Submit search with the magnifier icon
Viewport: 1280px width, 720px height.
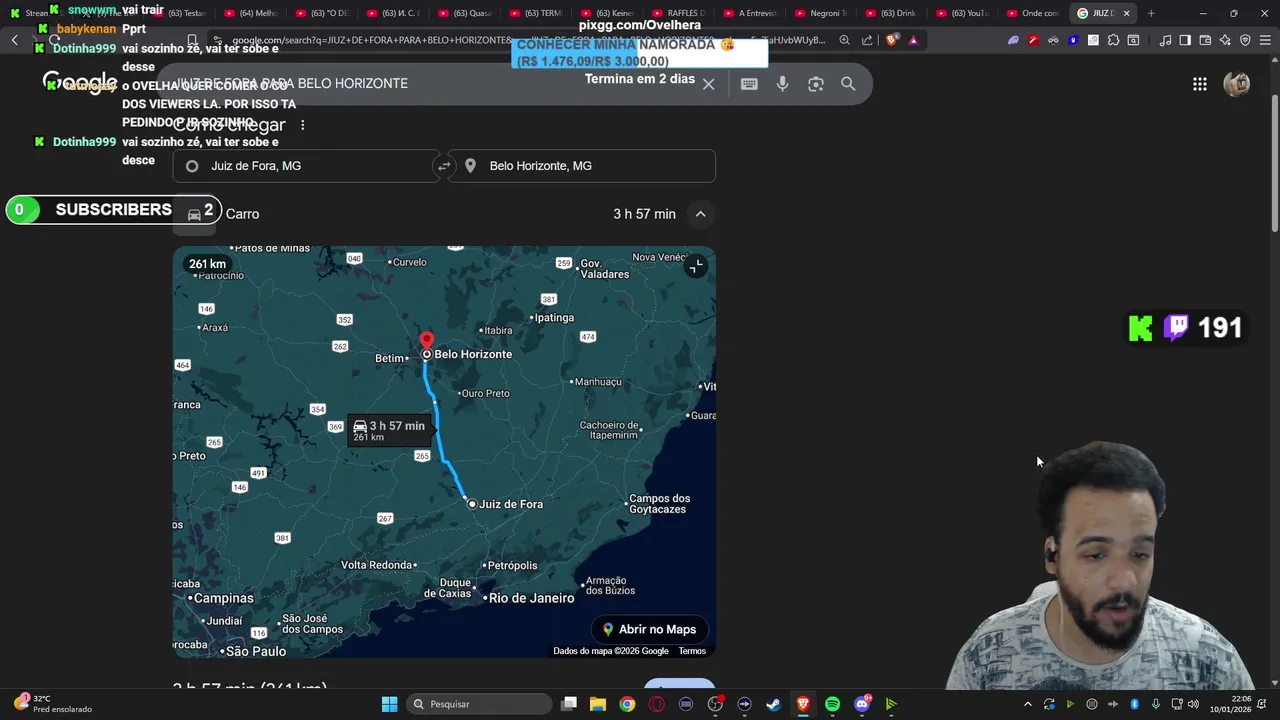[x=848, y=84]
